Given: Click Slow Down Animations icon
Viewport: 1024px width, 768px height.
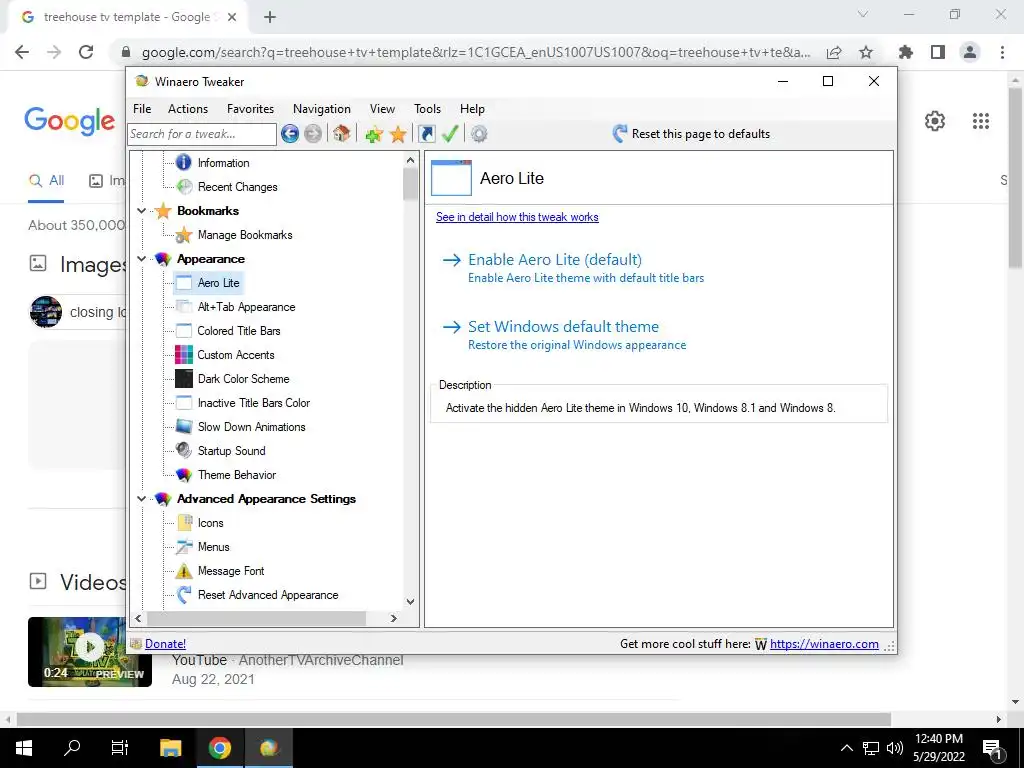Looking at the screenshot, I should click(184, 426).
